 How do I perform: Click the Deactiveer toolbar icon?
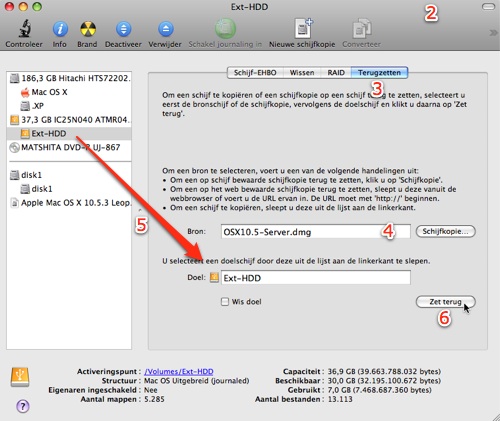click(x=123, y=29)
